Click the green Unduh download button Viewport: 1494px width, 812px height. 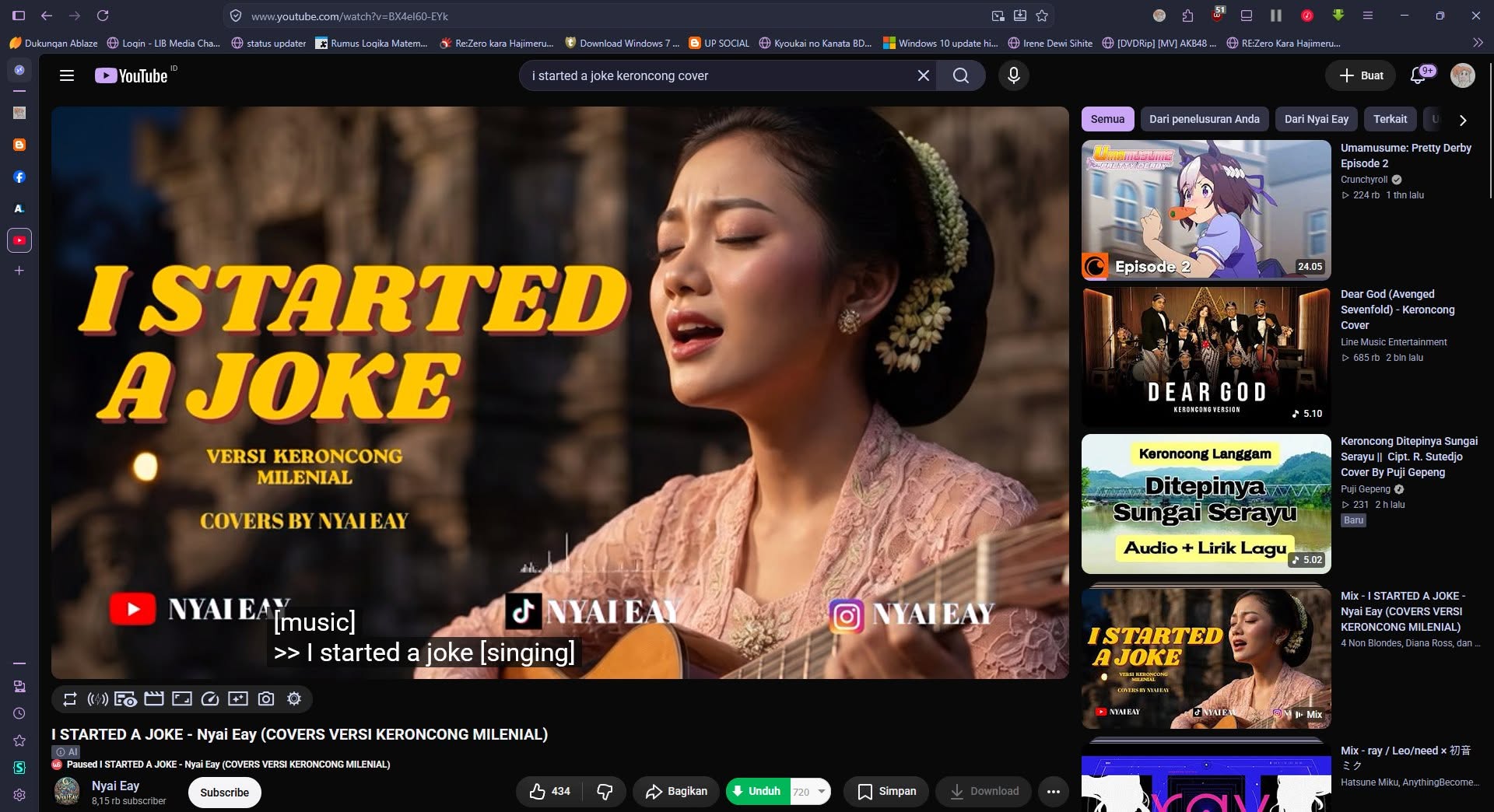tap(758, 792)
